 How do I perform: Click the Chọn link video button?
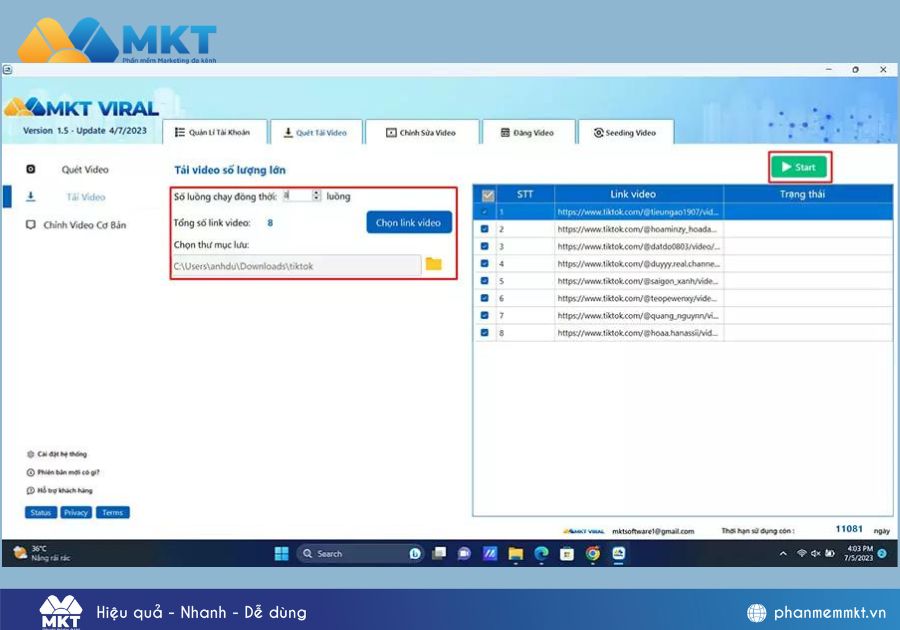[x=409, y=223]
